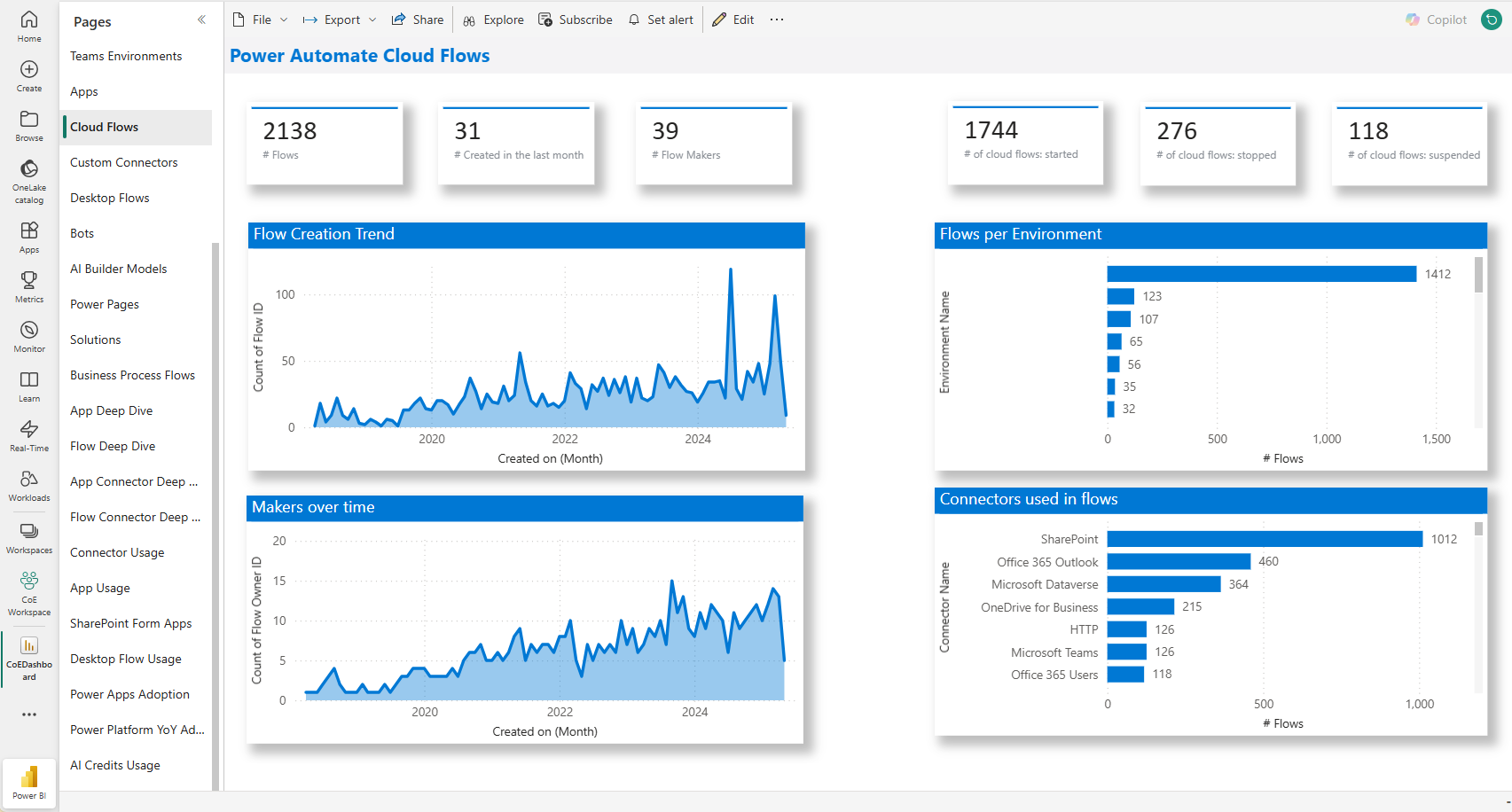Viewport: 1512px width, 812px height.
Task: Click the HTTP connector bar
Action: 1127,629
